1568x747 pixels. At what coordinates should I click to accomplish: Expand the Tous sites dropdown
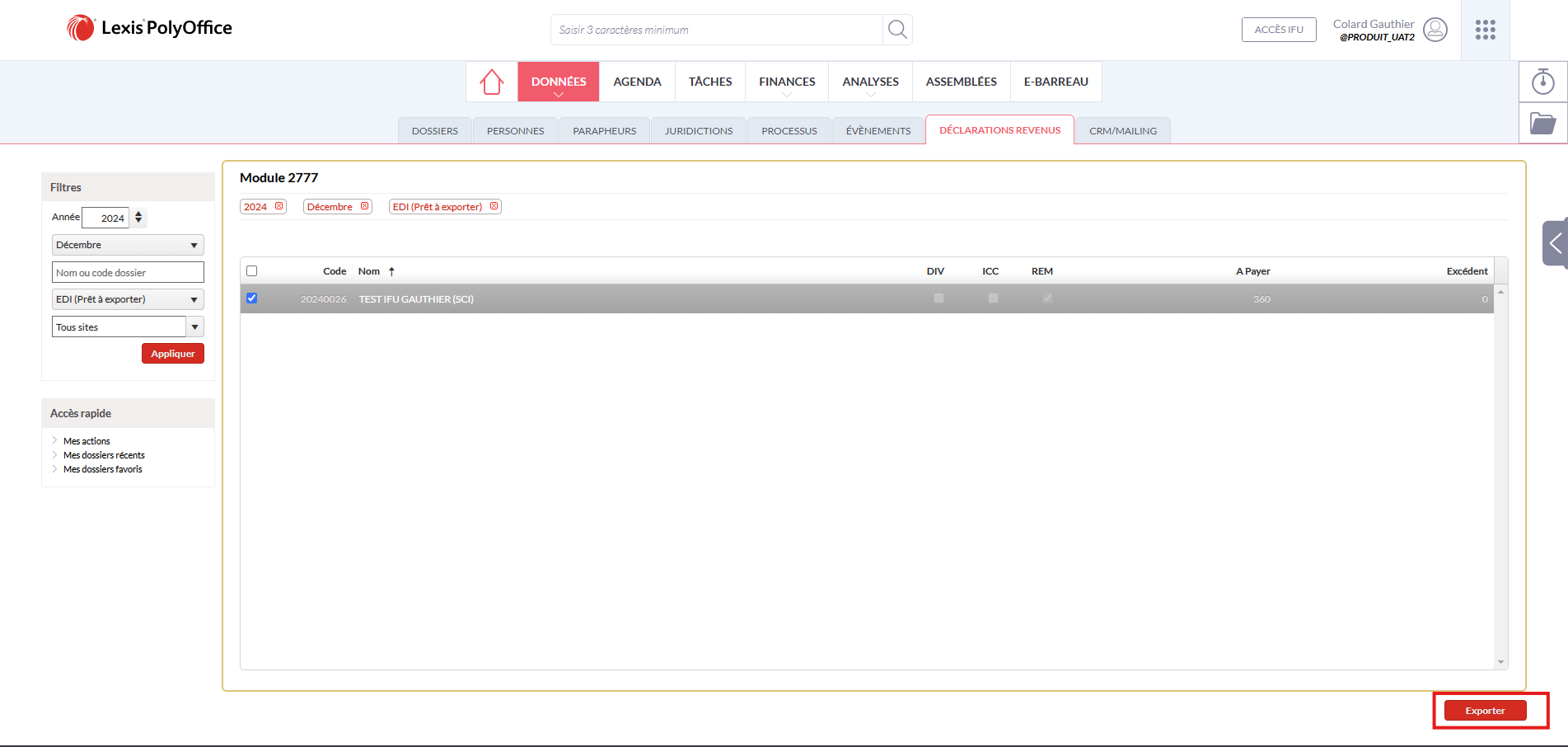click(x=194, y=327)
